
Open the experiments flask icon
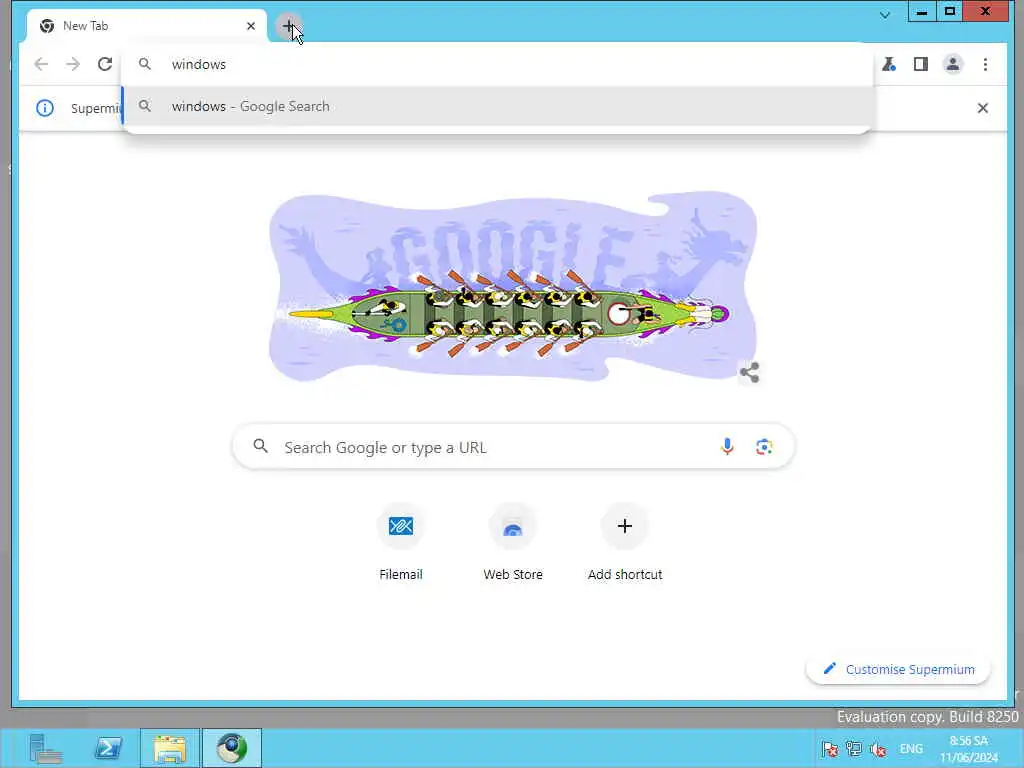tap(889, 64)
